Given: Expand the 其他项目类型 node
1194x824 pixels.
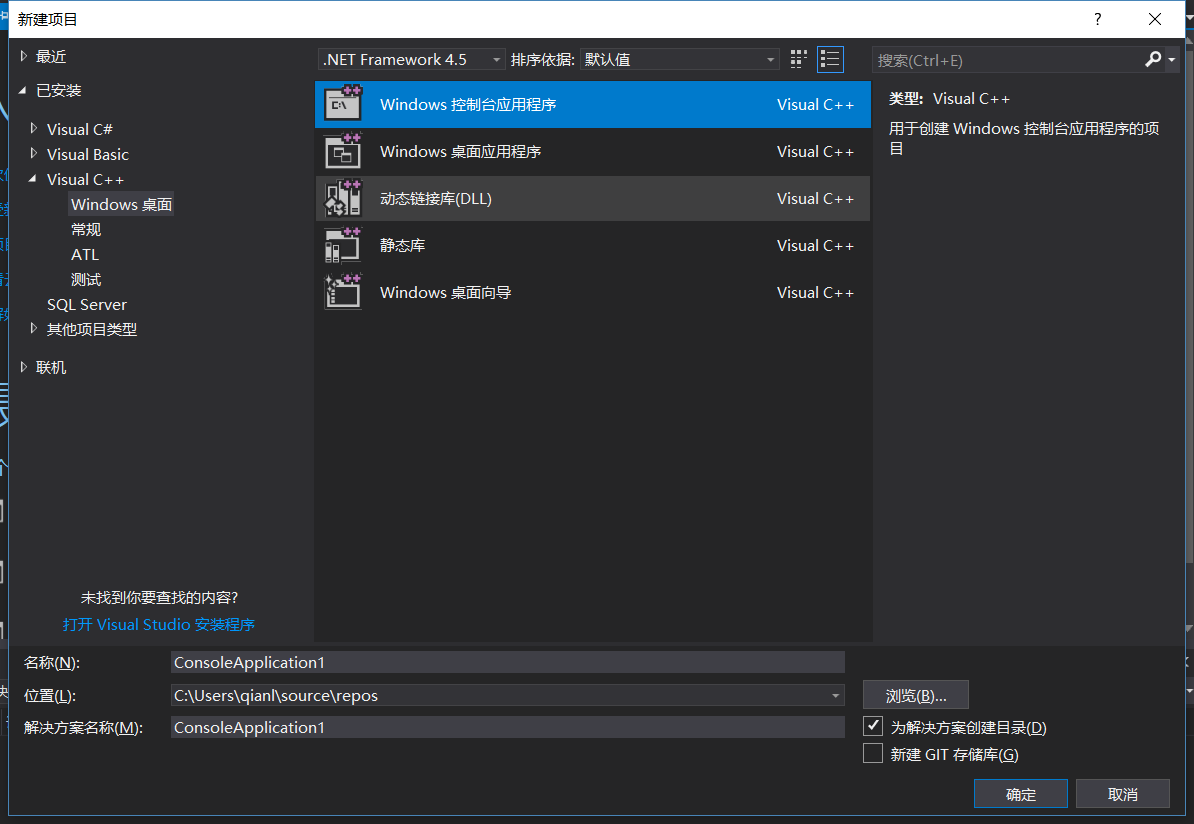Looking at the screenshot, I should point(34,329).
